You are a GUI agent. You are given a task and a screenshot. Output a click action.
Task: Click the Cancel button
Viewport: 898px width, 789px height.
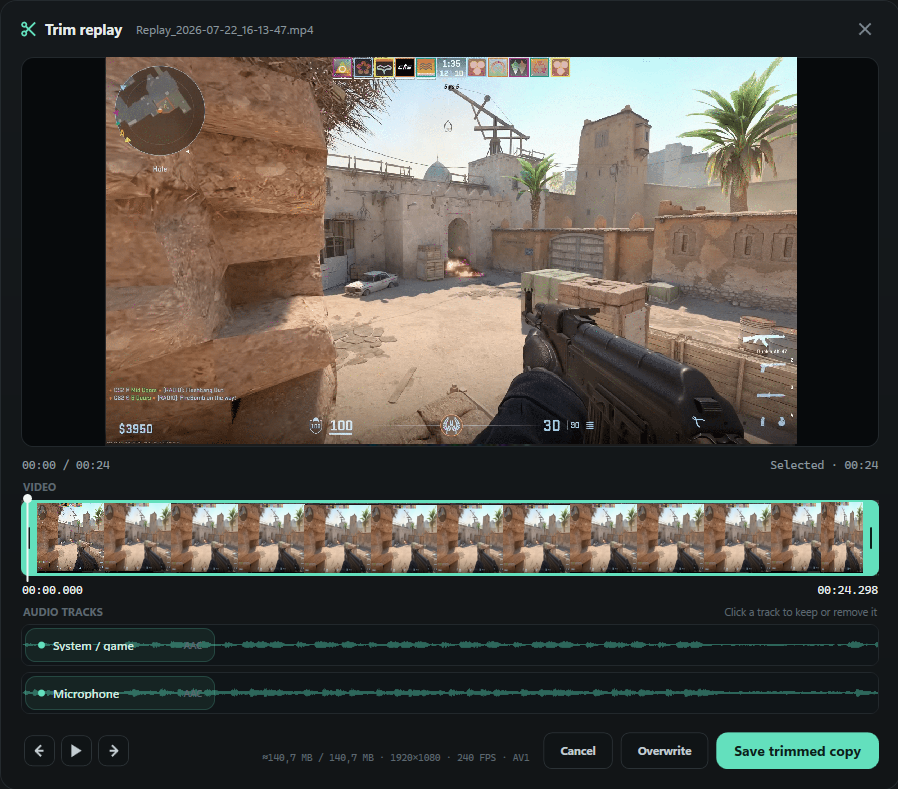(578, 751)
